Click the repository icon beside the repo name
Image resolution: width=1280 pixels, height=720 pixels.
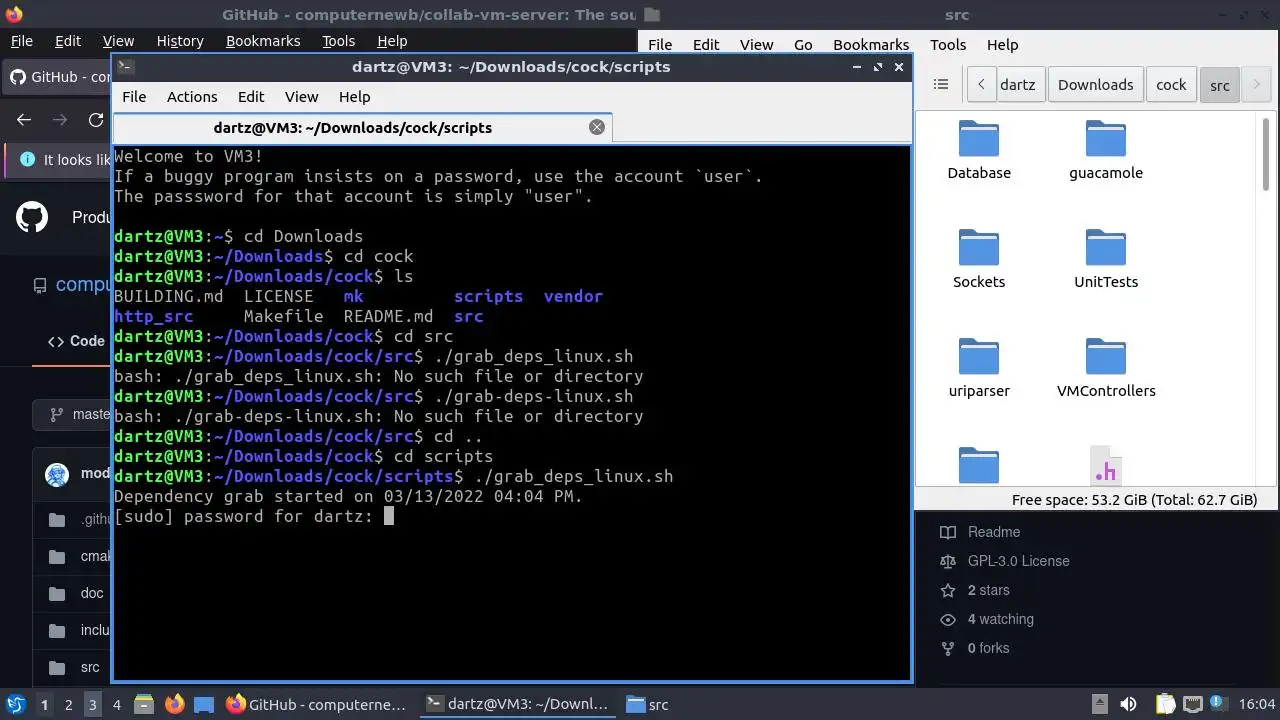[40, 285]
